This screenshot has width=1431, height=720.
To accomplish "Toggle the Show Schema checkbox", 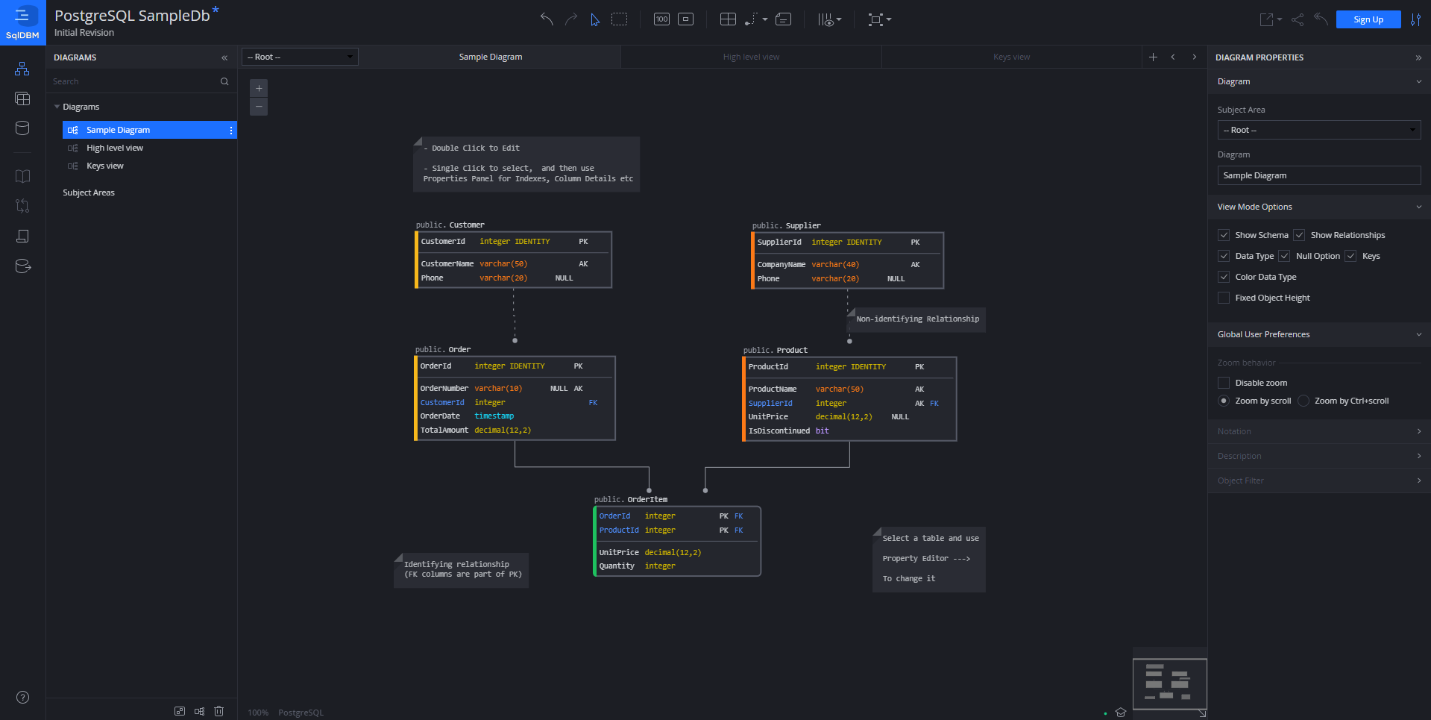I will pyautogui.click(x=1224, y=235).
